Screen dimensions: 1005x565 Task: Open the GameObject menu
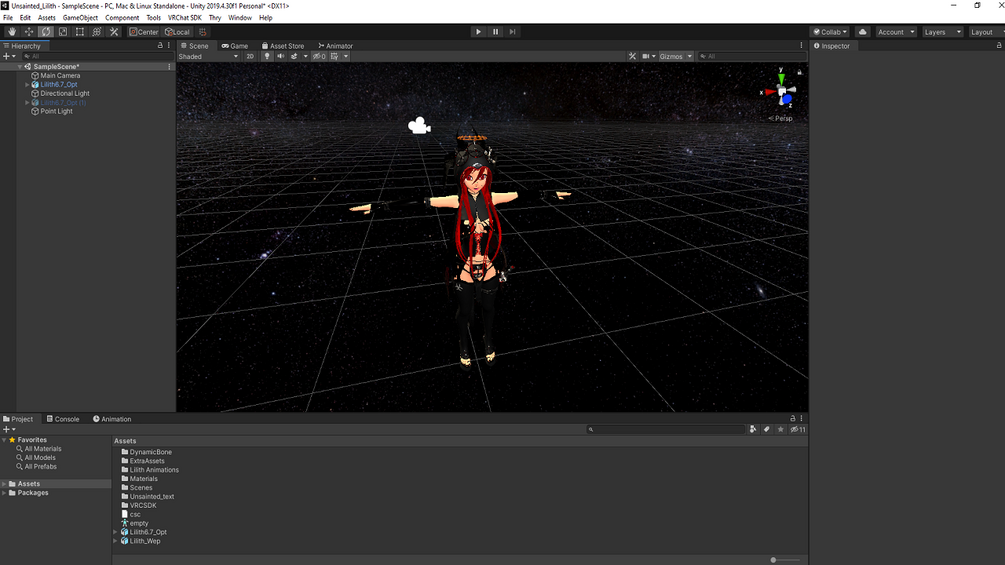pyautogui.click(x=80, y=18)
